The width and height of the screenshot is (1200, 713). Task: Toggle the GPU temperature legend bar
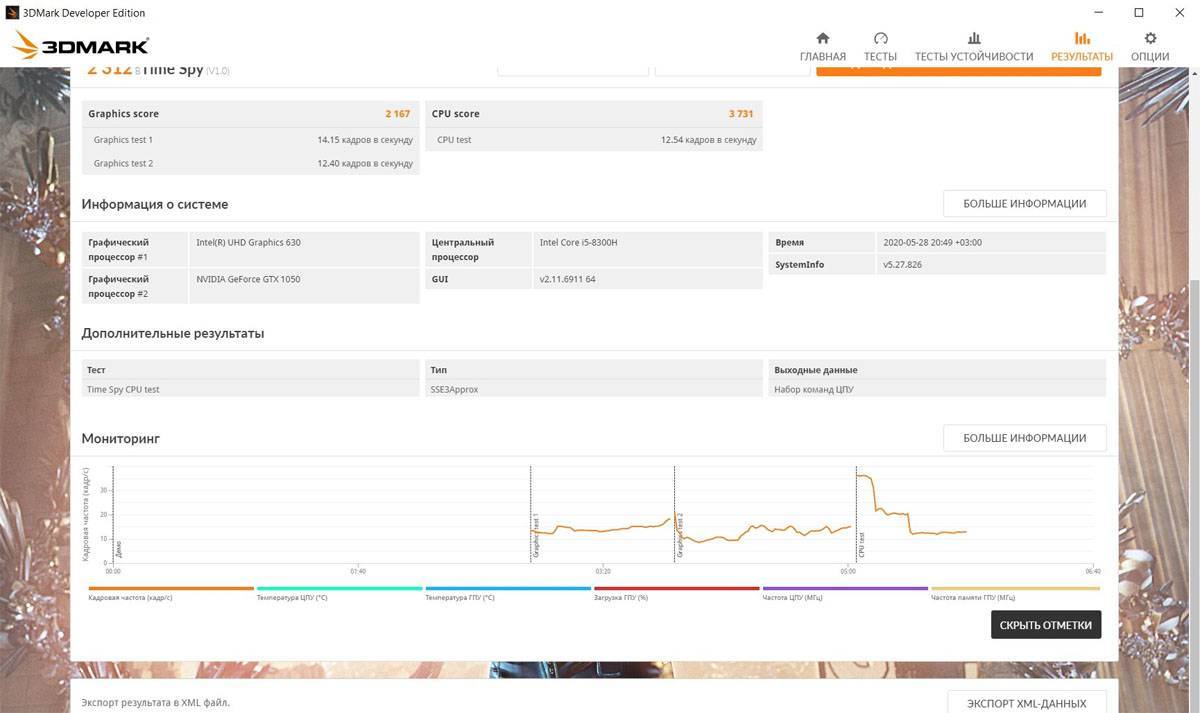coord(507,589)
